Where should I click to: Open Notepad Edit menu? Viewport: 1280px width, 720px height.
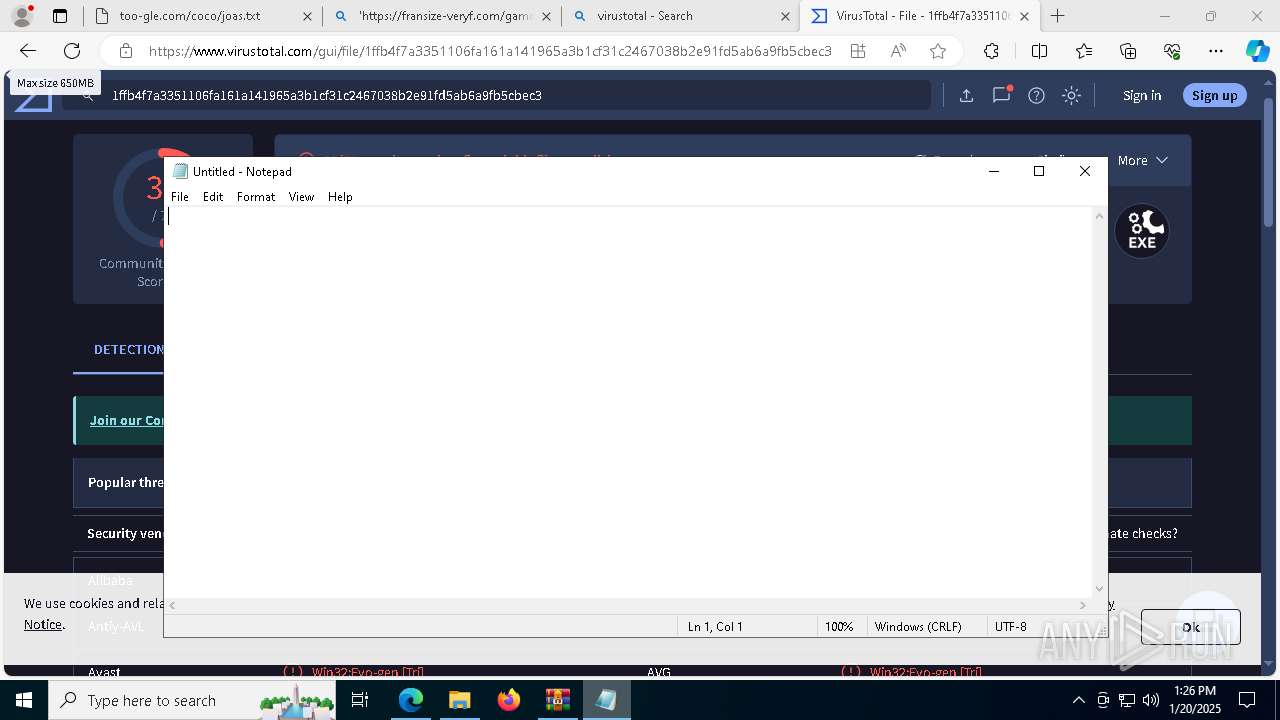[x=213, y=197]
